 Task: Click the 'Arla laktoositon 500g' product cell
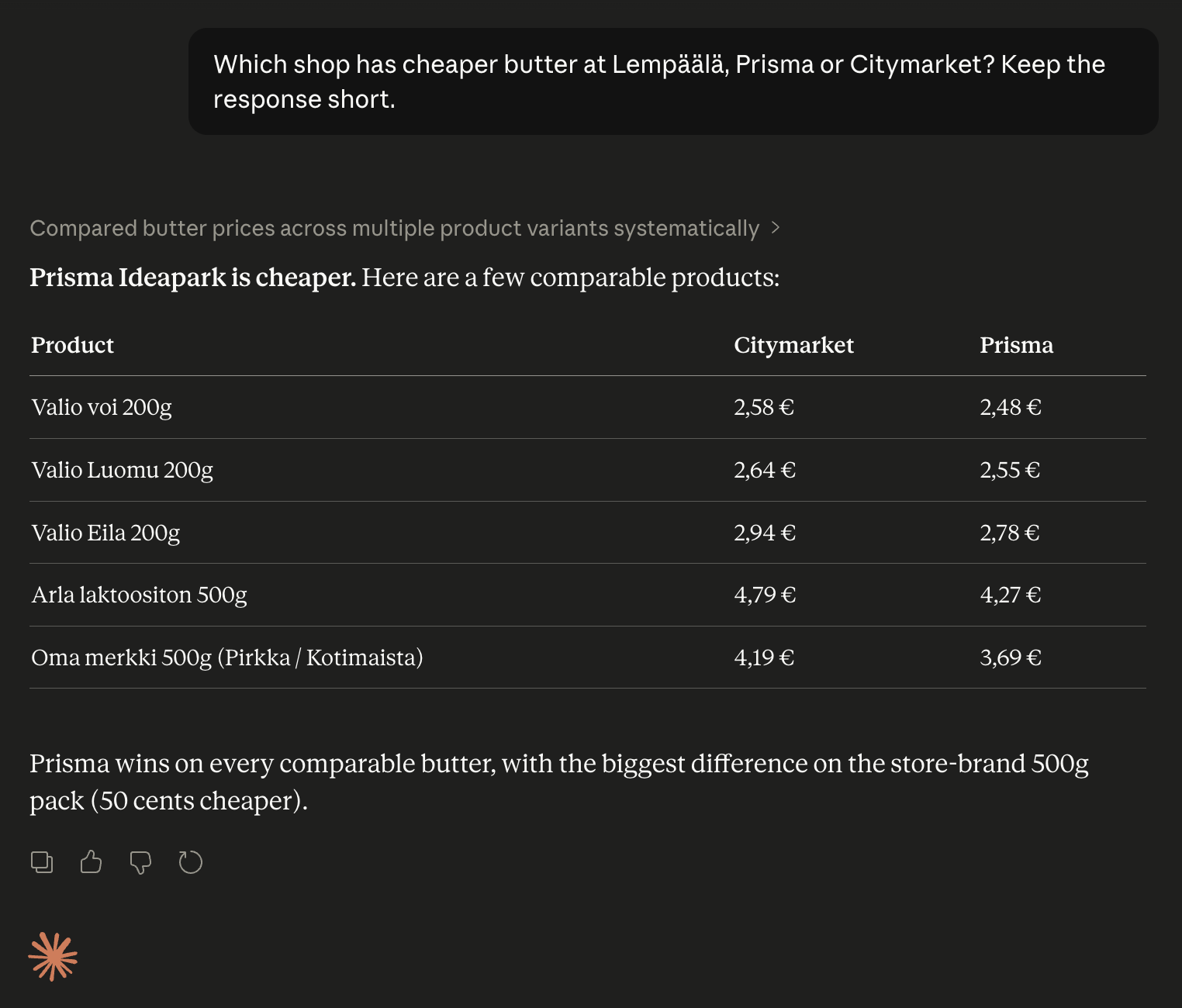140,595
